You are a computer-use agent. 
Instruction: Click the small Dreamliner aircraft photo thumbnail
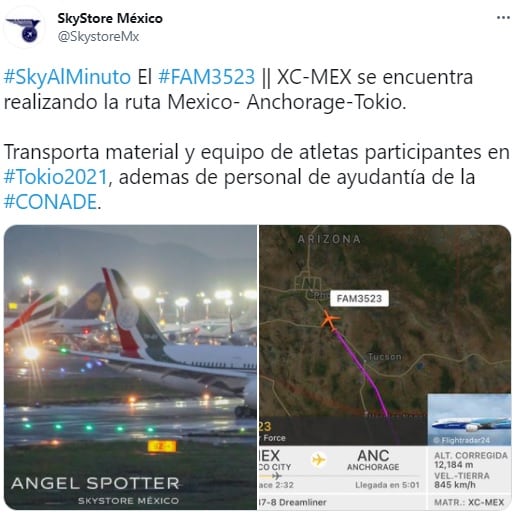coord(470,420)
